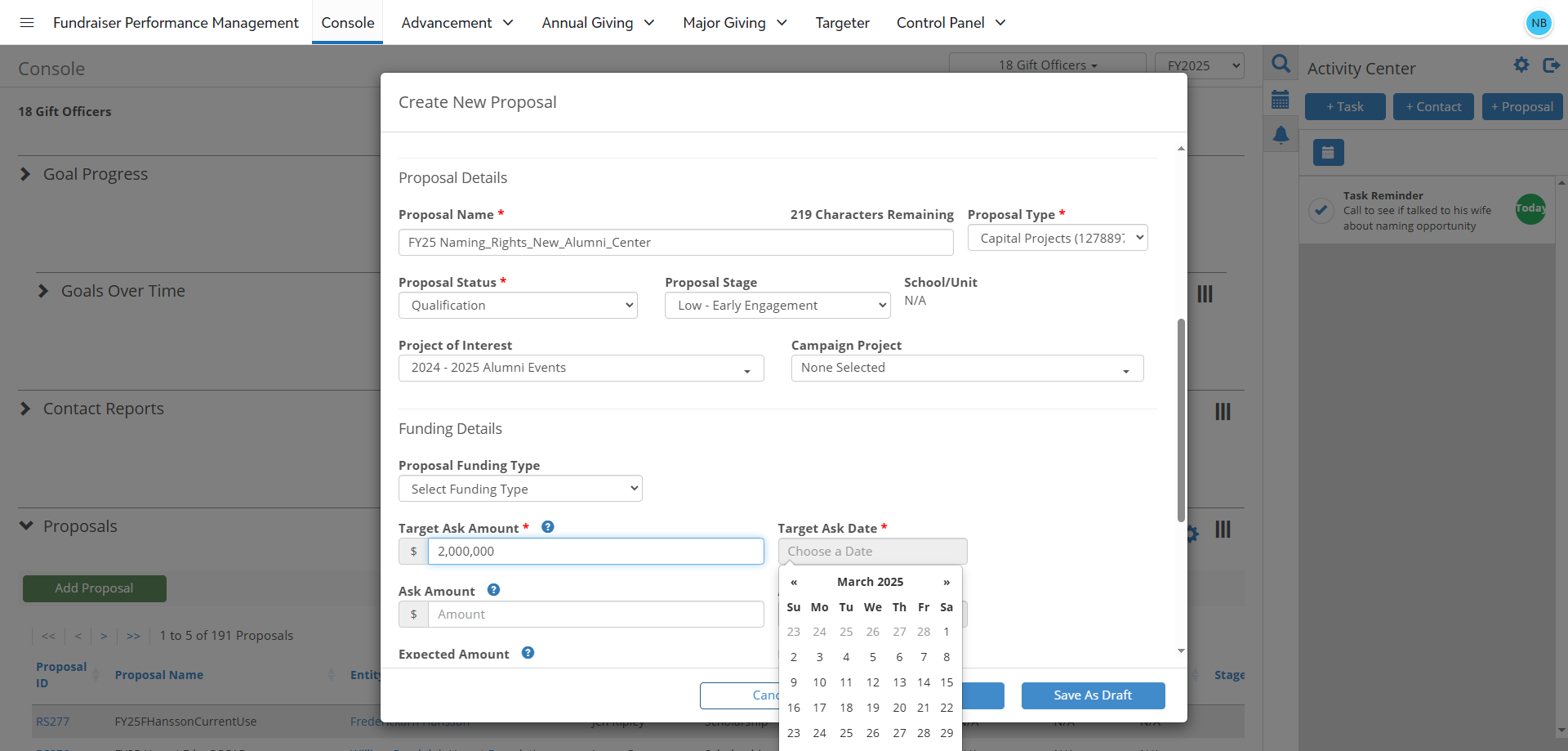Click column chooser icon by Goals Over Time
Screen dimensions: 1568x751
[x=1205, y=293]
